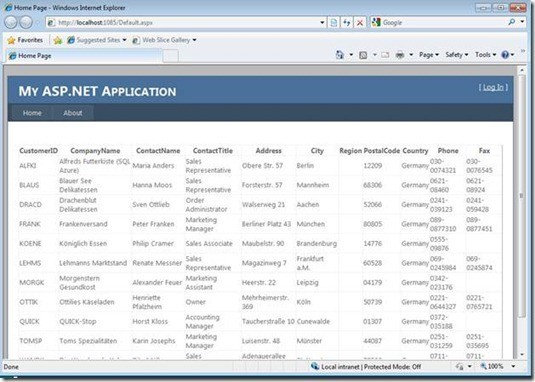This screenshot has height=382, width=535.
Task: Click the browser Back button
Action: pyautogui.click(x=11, y=23)
